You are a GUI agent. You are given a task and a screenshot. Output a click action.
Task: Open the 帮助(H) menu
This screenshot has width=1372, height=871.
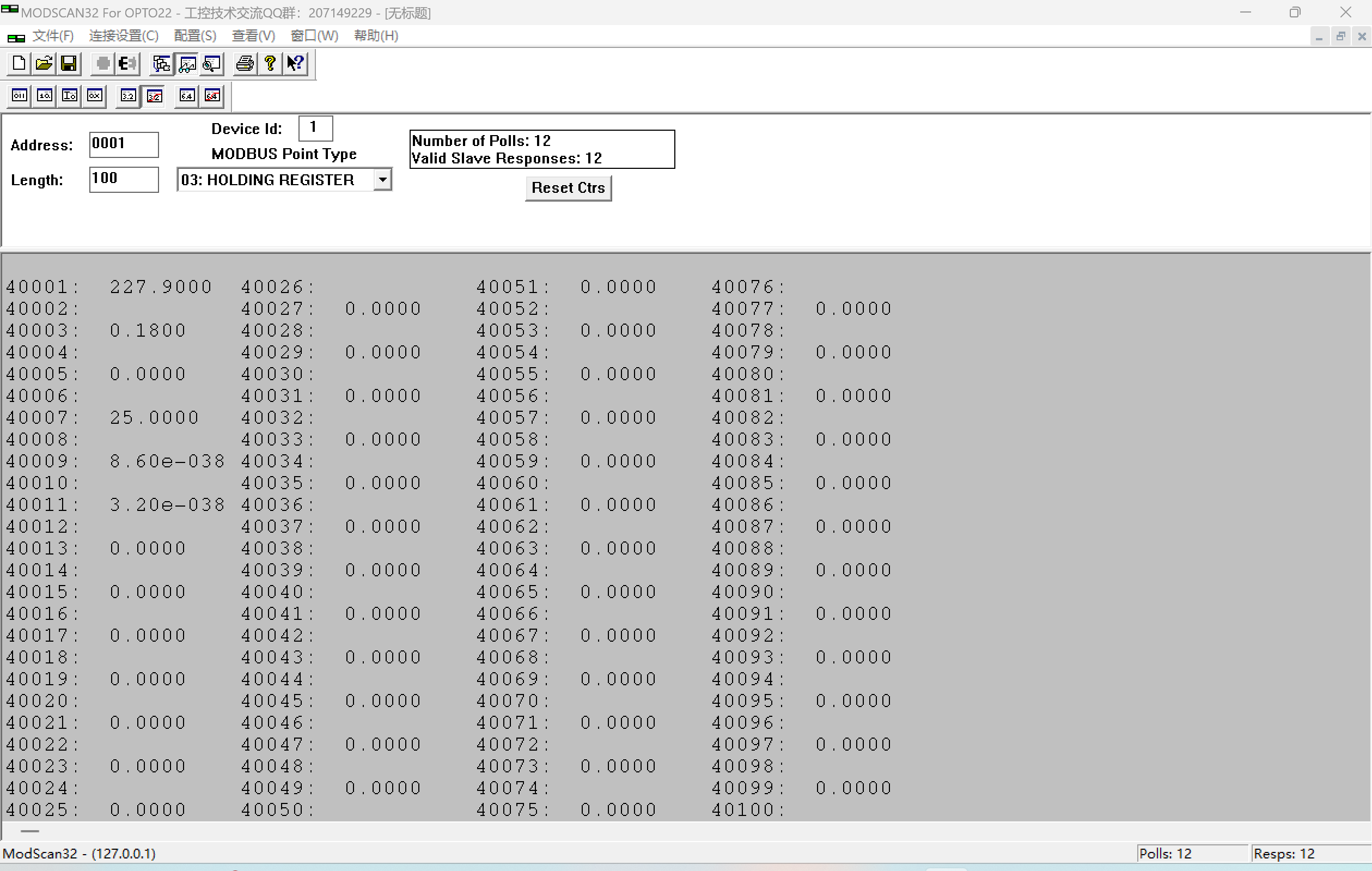pos(376,36)
